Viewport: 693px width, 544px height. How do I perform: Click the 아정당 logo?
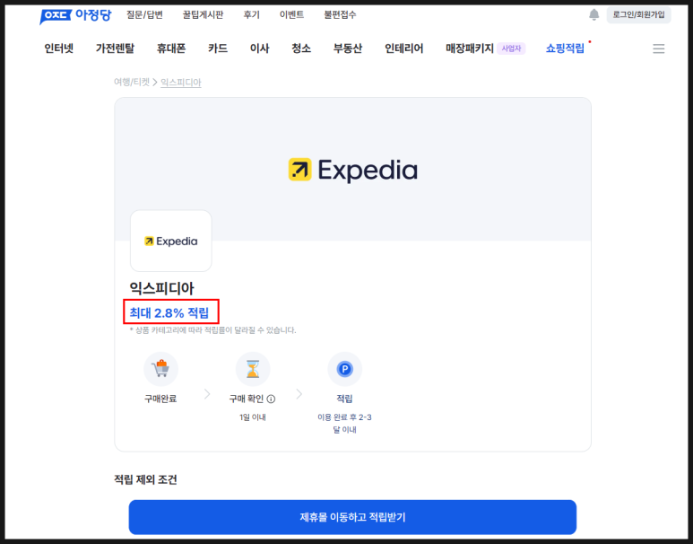point(76,16)
